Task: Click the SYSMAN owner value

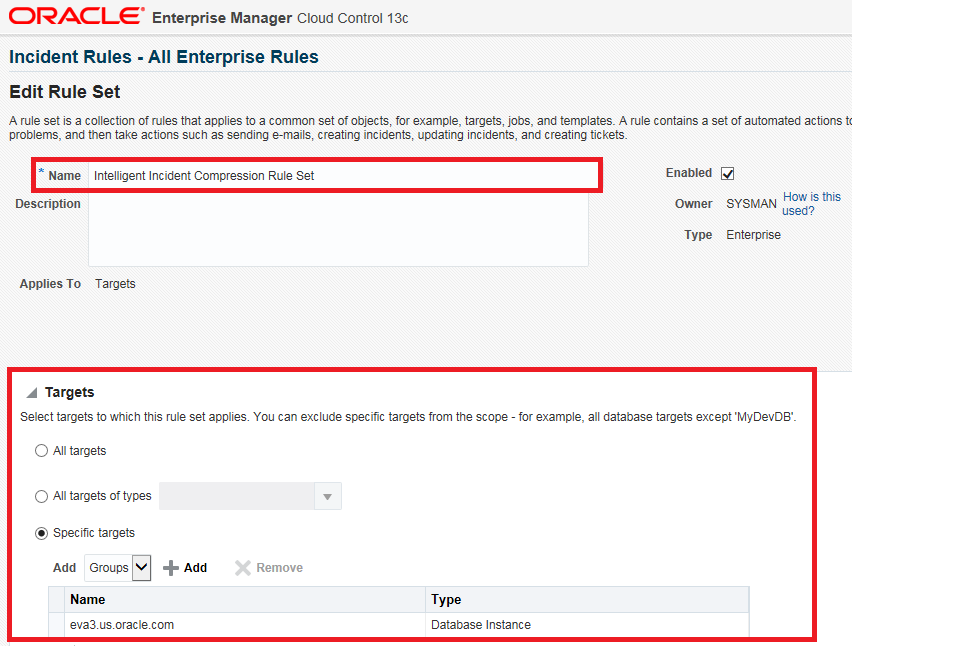Action: 751,204
